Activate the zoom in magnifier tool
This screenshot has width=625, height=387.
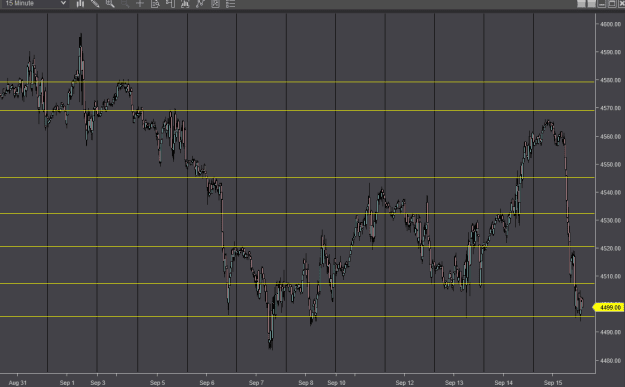pos(110,4)
